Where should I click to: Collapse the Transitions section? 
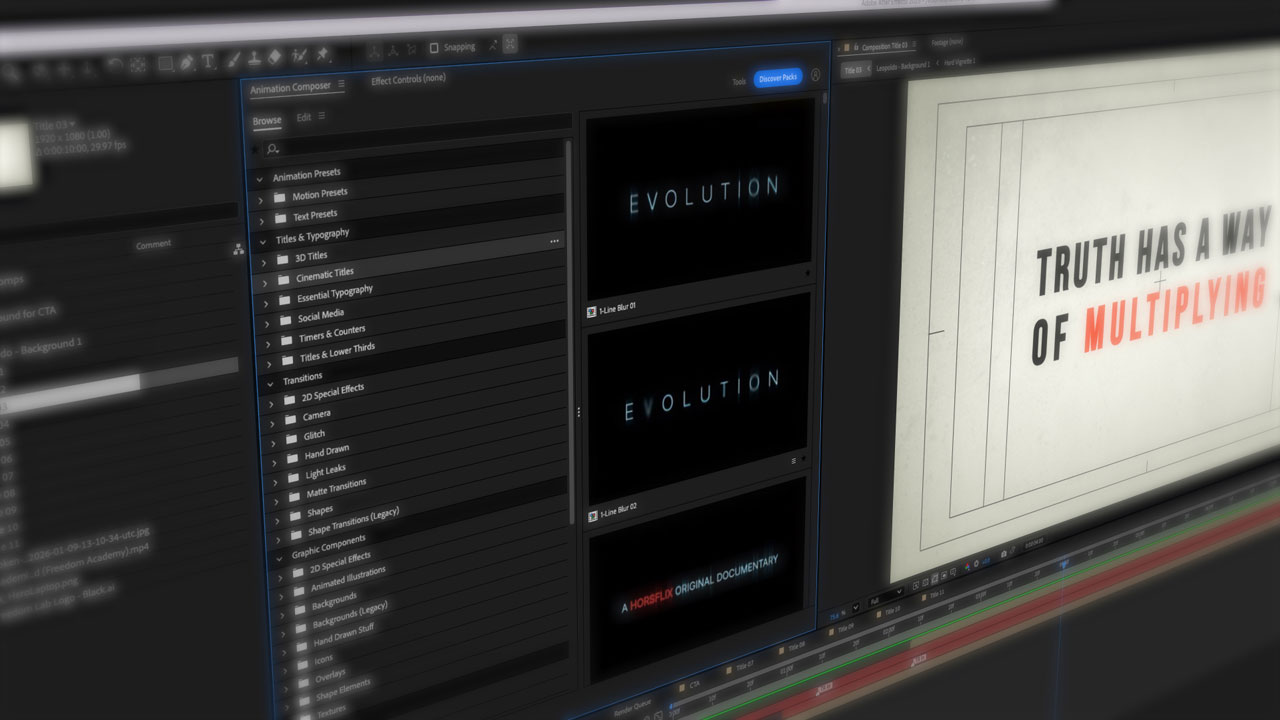tap(269, 383)
